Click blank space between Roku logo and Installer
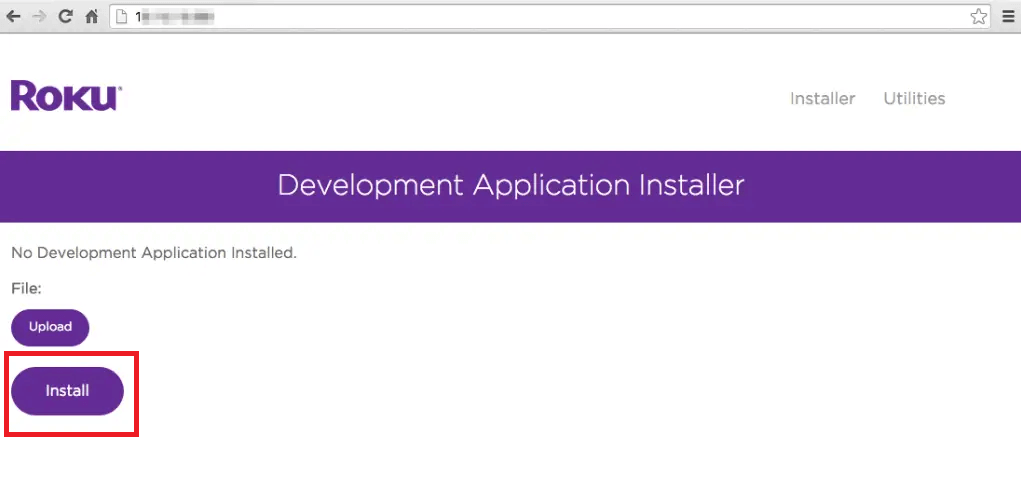1021x486 pixels. coord(450,98)
